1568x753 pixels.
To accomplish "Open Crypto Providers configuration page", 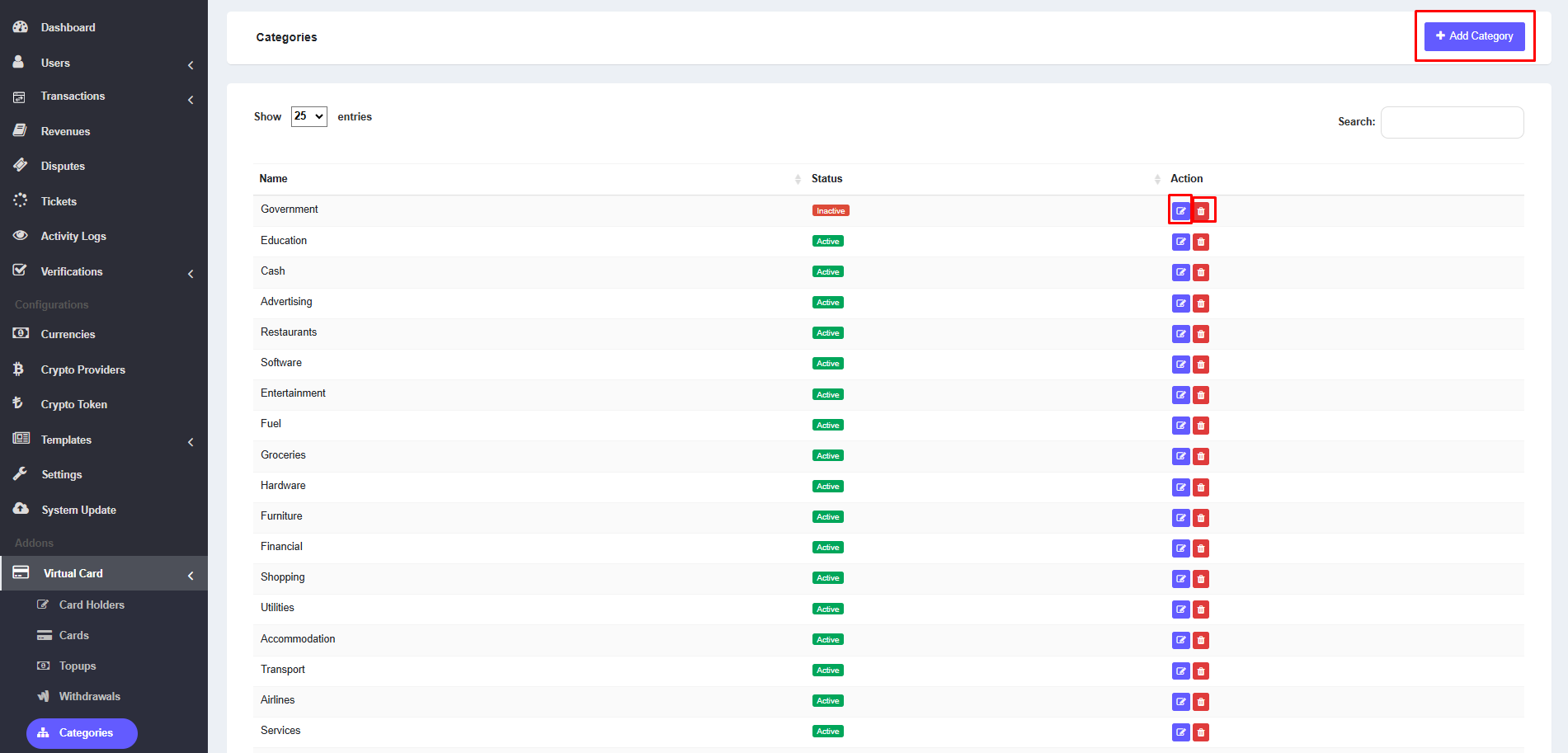I will pyautogui.click(x=82, y=369).
